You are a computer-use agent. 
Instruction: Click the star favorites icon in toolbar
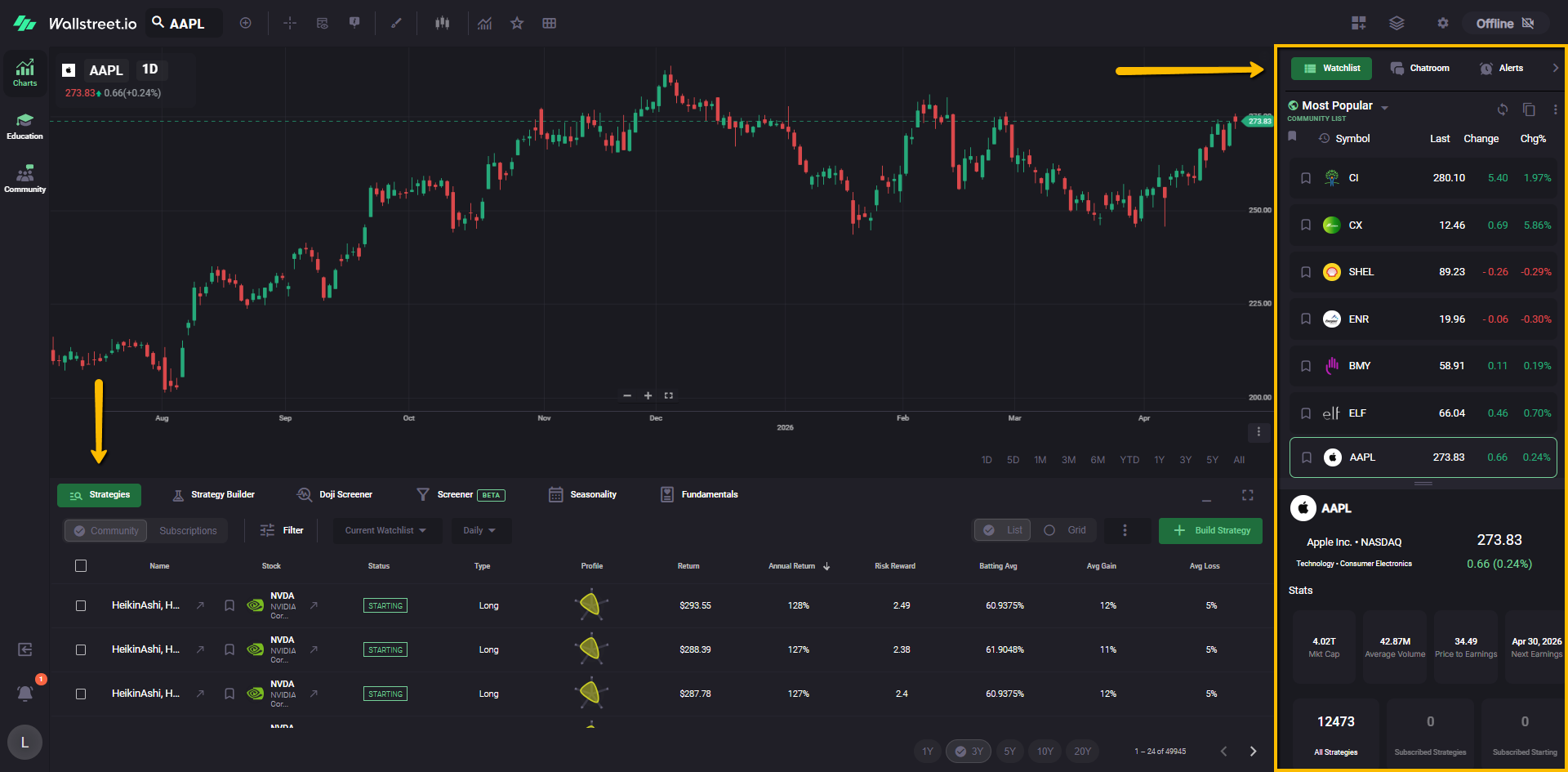[x=517, y=23]
